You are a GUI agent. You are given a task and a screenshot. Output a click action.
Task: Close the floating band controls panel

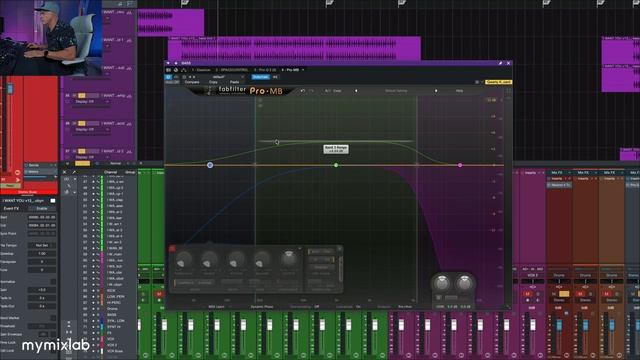(339, 248)
